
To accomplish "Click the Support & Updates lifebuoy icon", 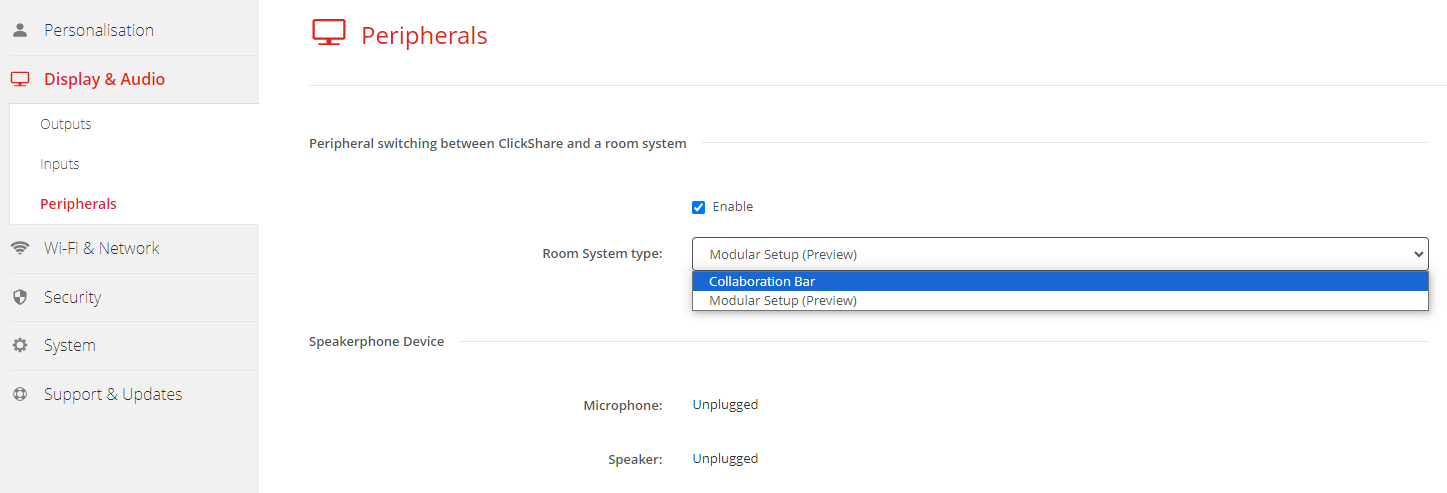I will coord(20,394).
